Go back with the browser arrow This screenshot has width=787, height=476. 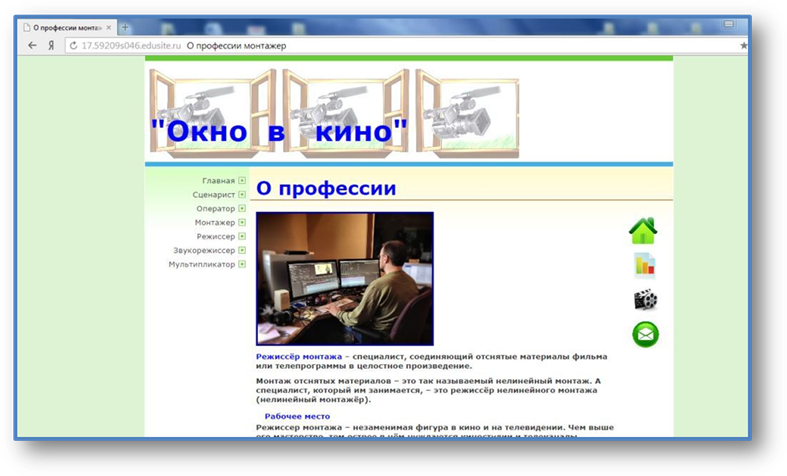coord(32,46)
